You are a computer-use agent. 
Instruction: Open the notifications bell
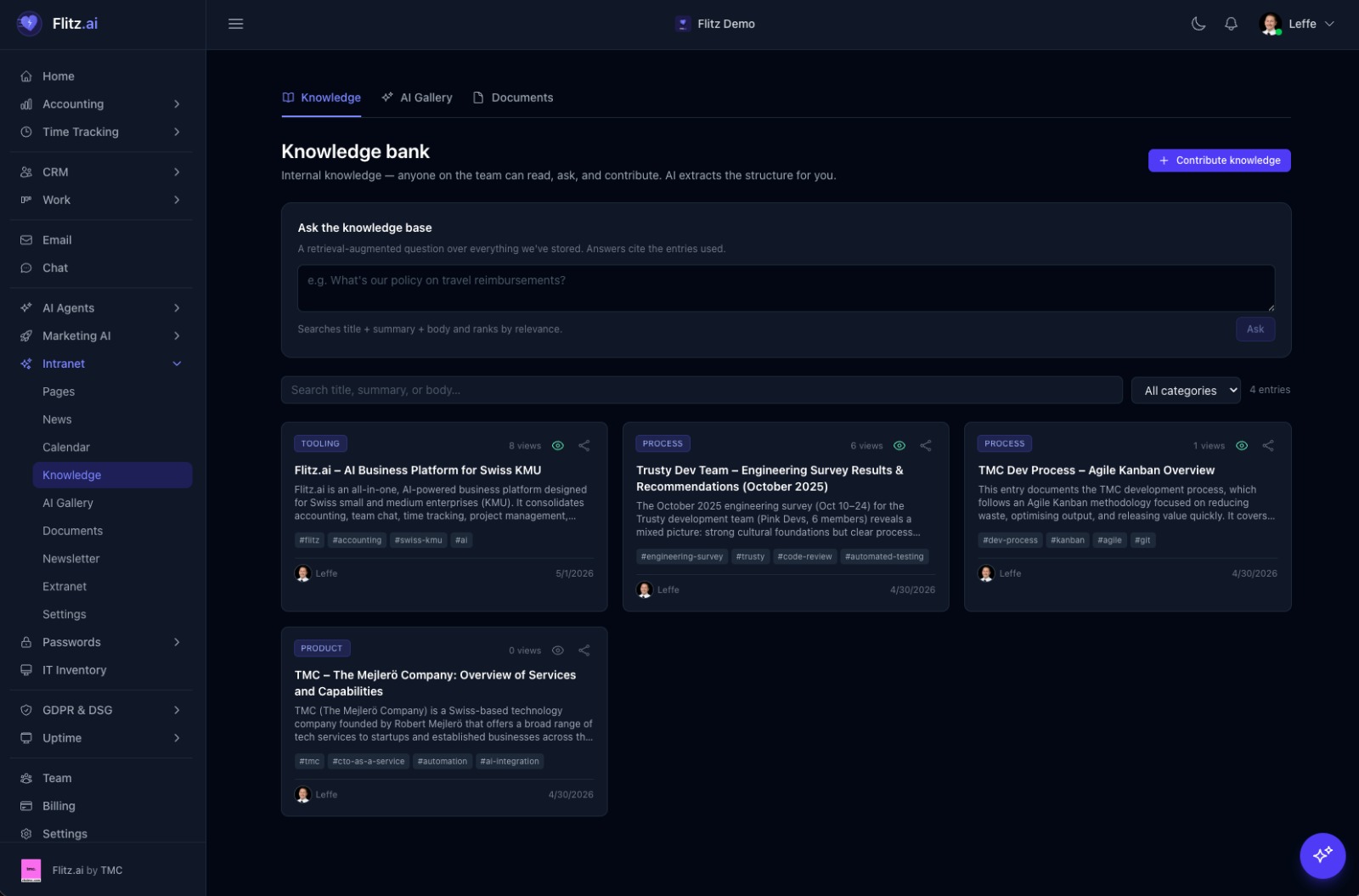[x=1231, y=24]
